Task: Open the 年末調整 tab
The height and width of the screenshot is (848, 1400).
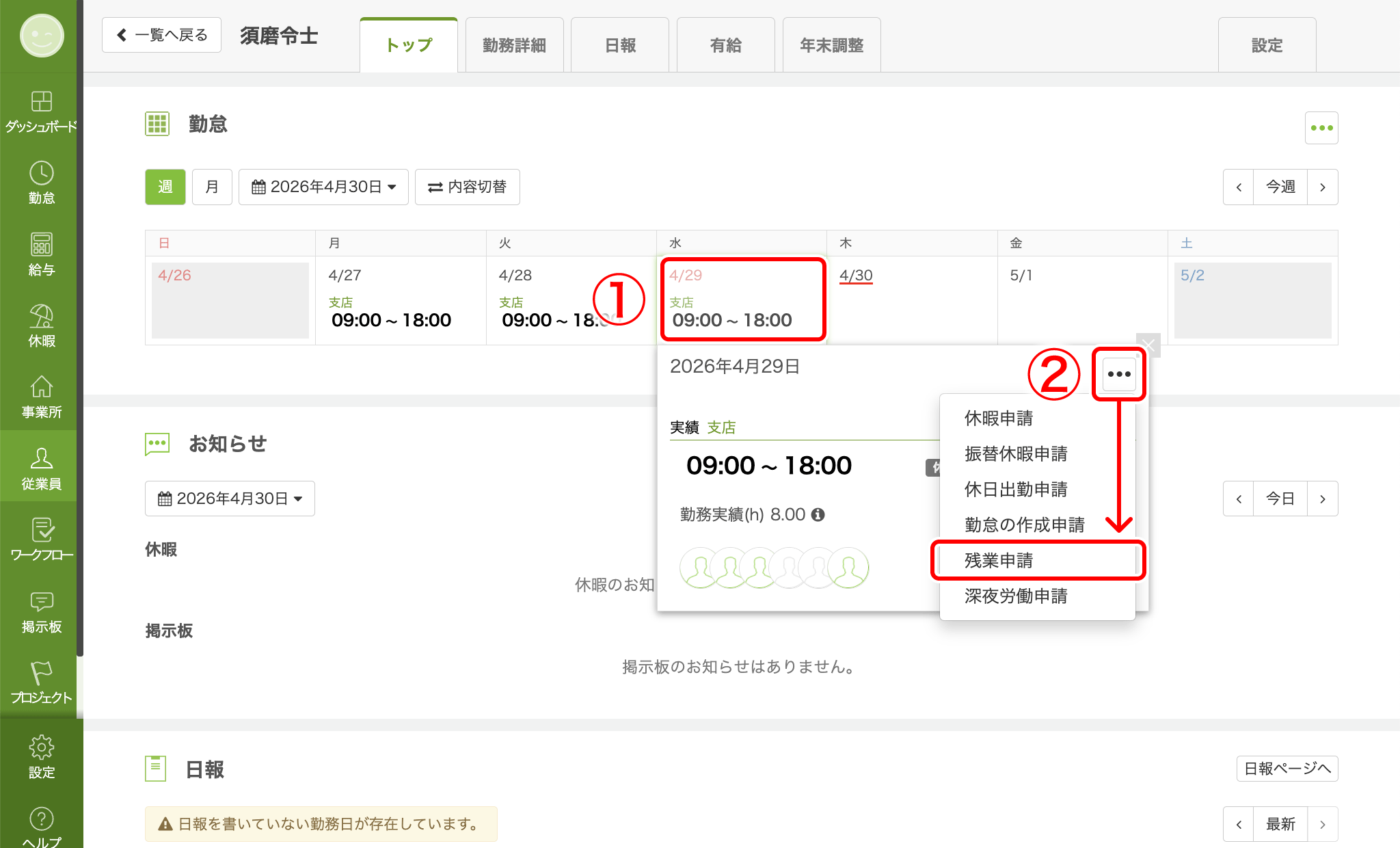Action: pyautogui.click(x=831, y=45)
